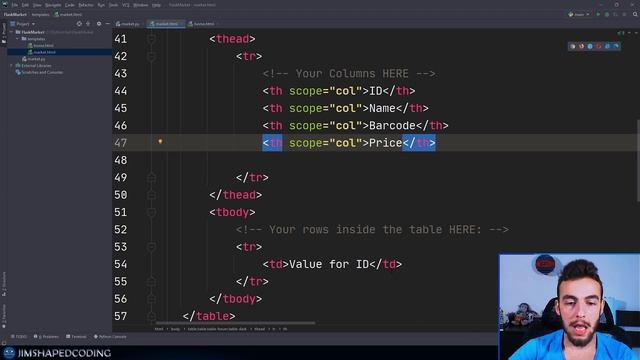Collapse the FlaskMarket root folder
The width and height of the screenshot is (640, 360).
(x=11, y=32)
